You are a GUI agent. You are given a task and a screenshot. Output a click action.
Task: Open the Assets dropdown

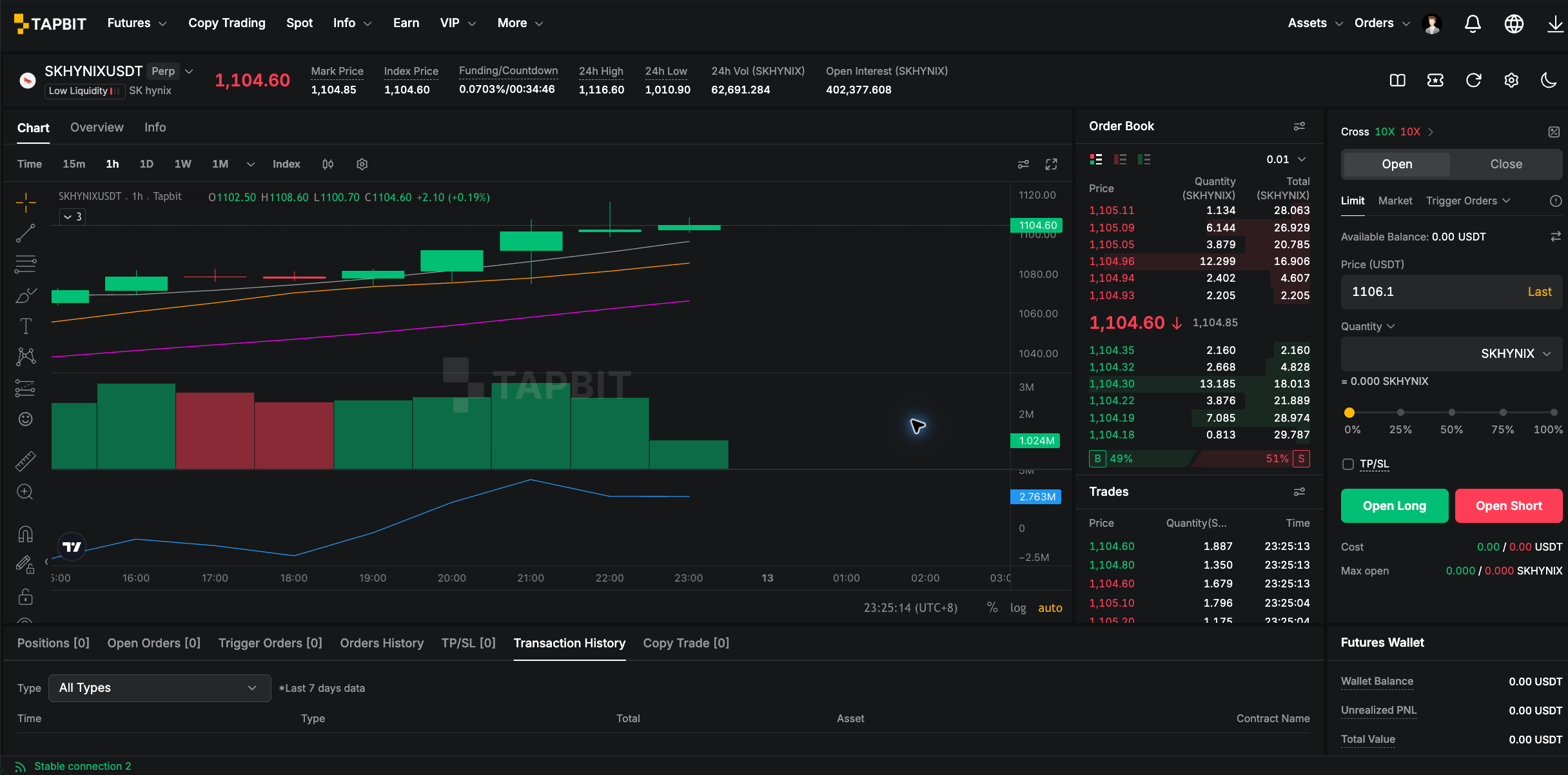pyautogui.click(x=1315, y=23)
